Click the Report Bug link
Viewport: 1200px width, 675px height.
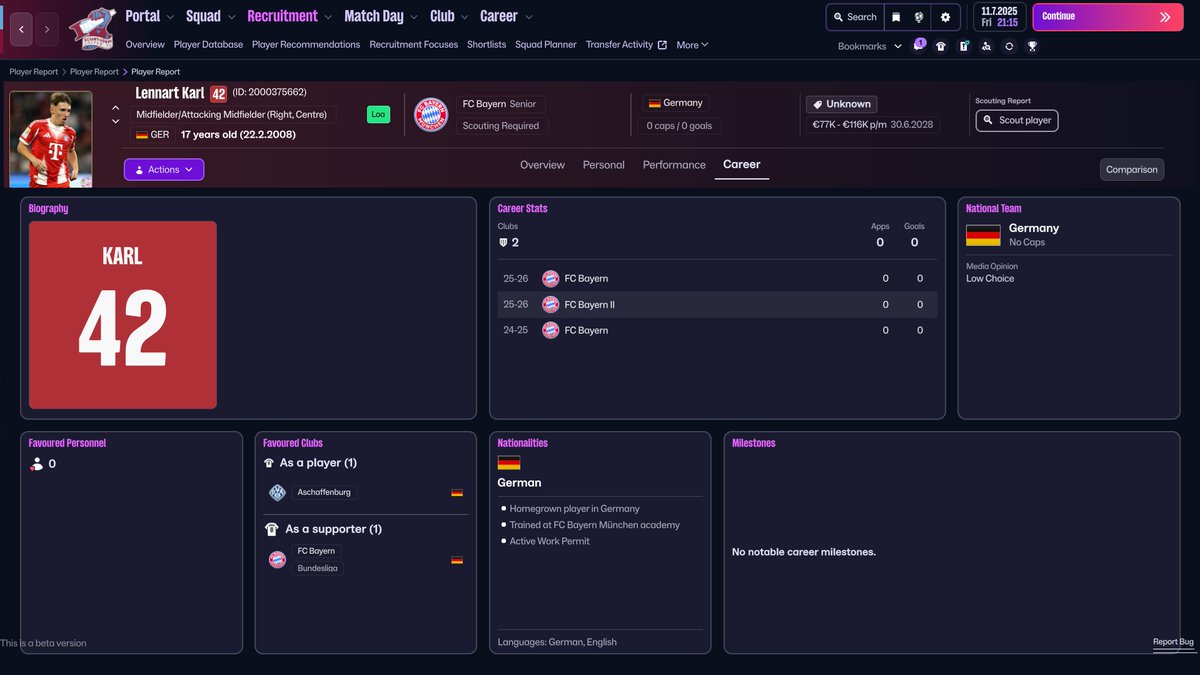tap(1173, 642)
